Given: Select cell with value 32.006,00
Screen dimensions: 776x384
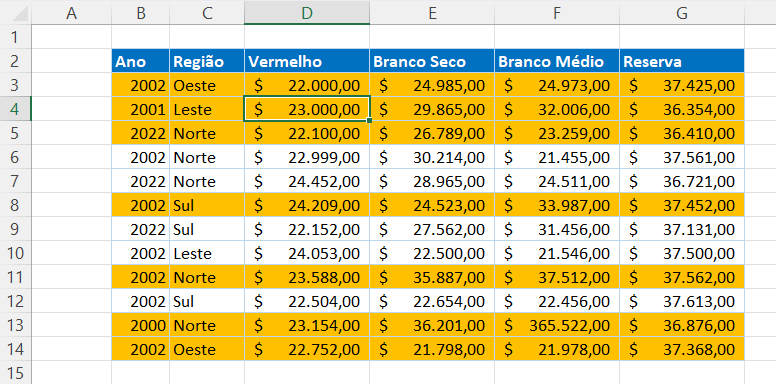Looking at the screenshot, I should [557, 109].
